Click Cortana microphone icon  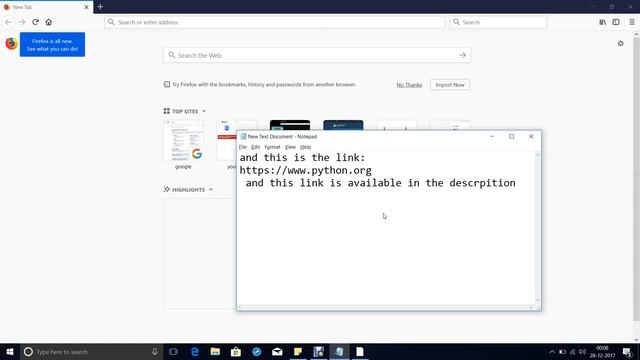point(155,351)
